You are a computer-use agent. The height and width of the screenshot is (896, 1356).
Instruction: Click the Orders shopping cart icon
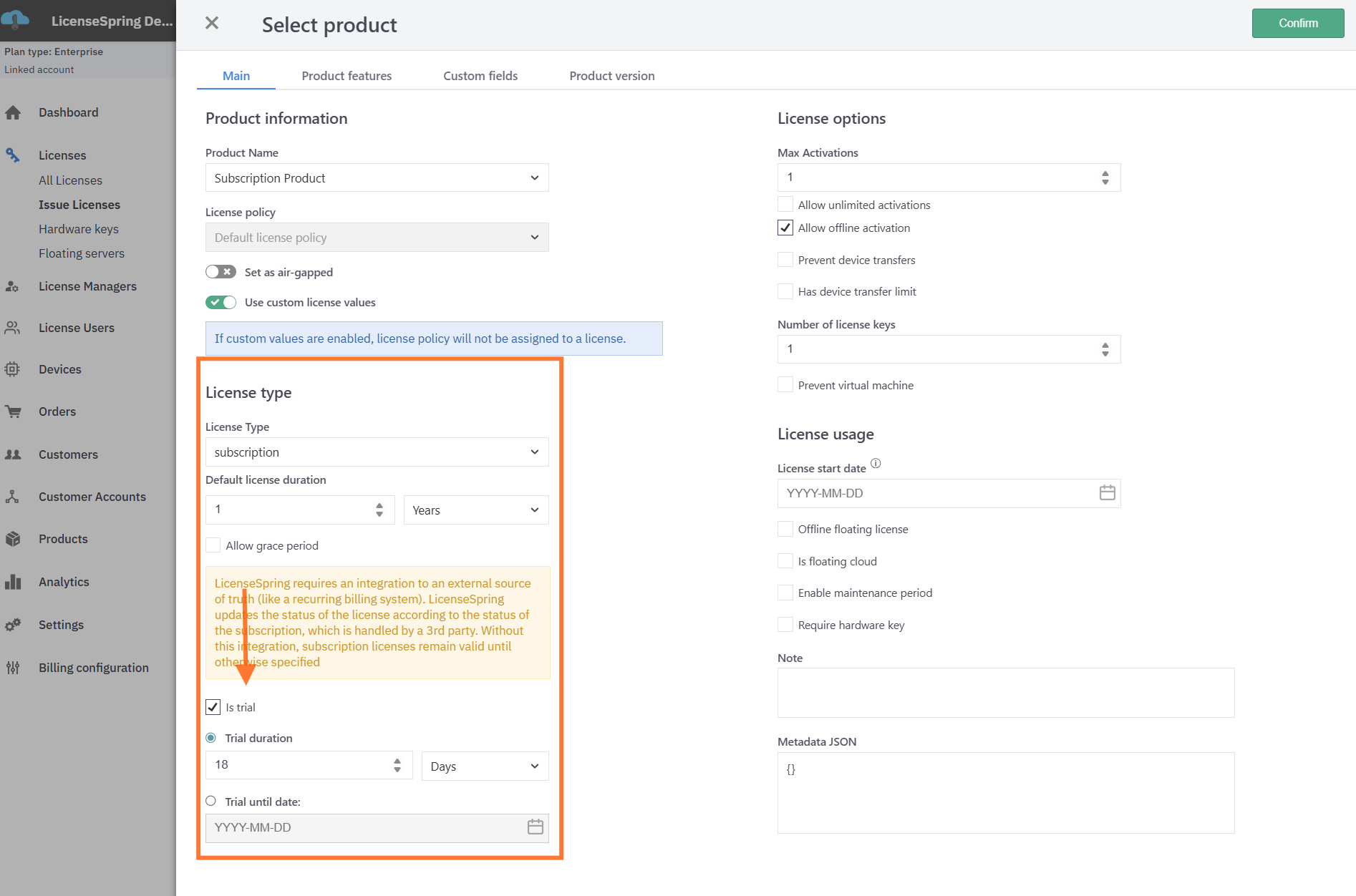point(13,412)
